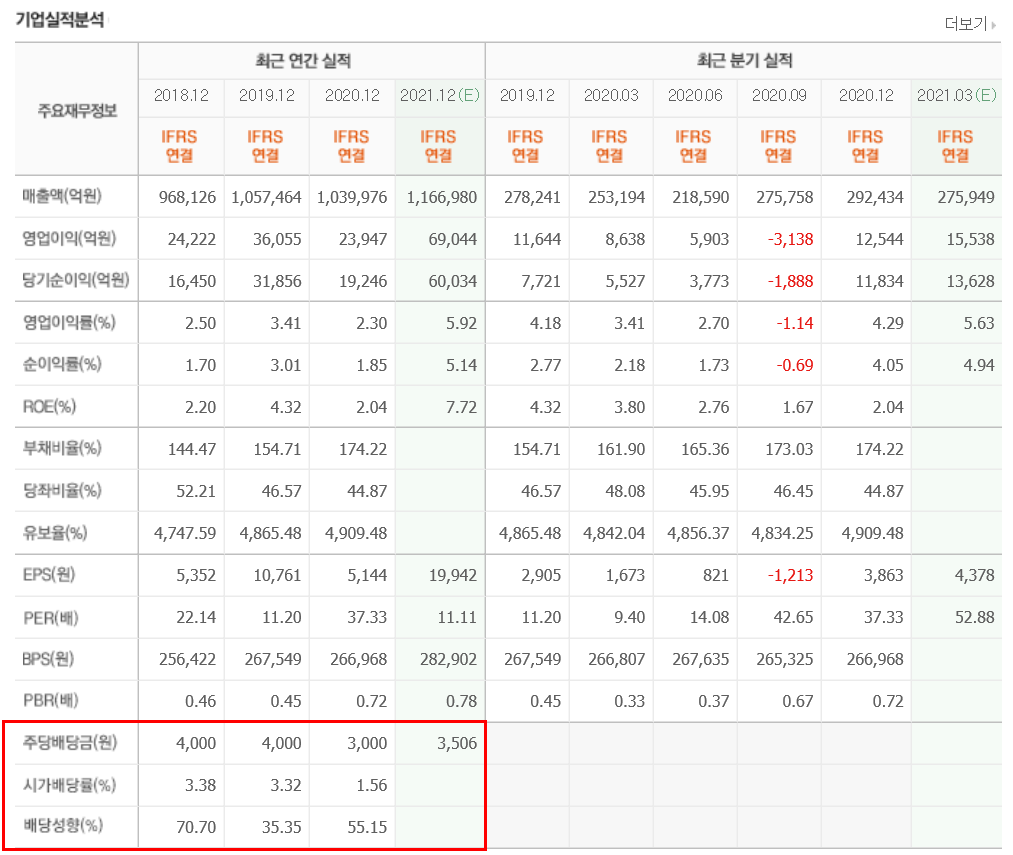Click the quarterly revenue value 292,434

coord(875,197)
